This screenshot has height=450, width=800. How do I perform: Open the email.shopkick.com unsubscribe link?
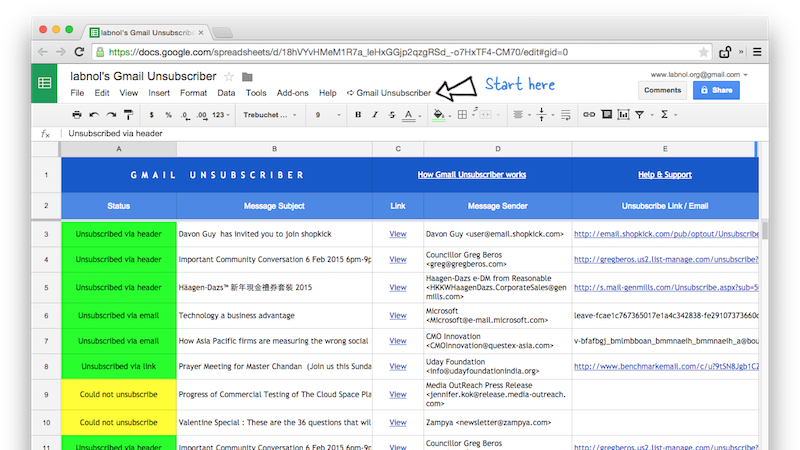666,234
